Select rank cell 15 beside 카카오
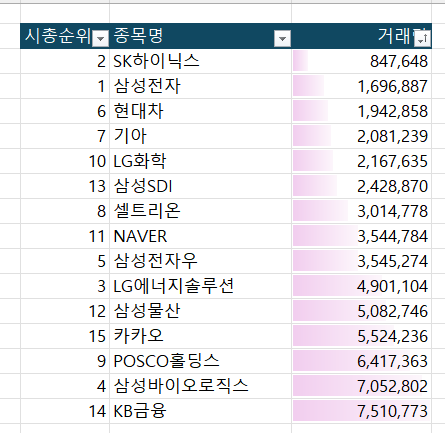Screen dimensions: 445x433 [x=65, y=336]
